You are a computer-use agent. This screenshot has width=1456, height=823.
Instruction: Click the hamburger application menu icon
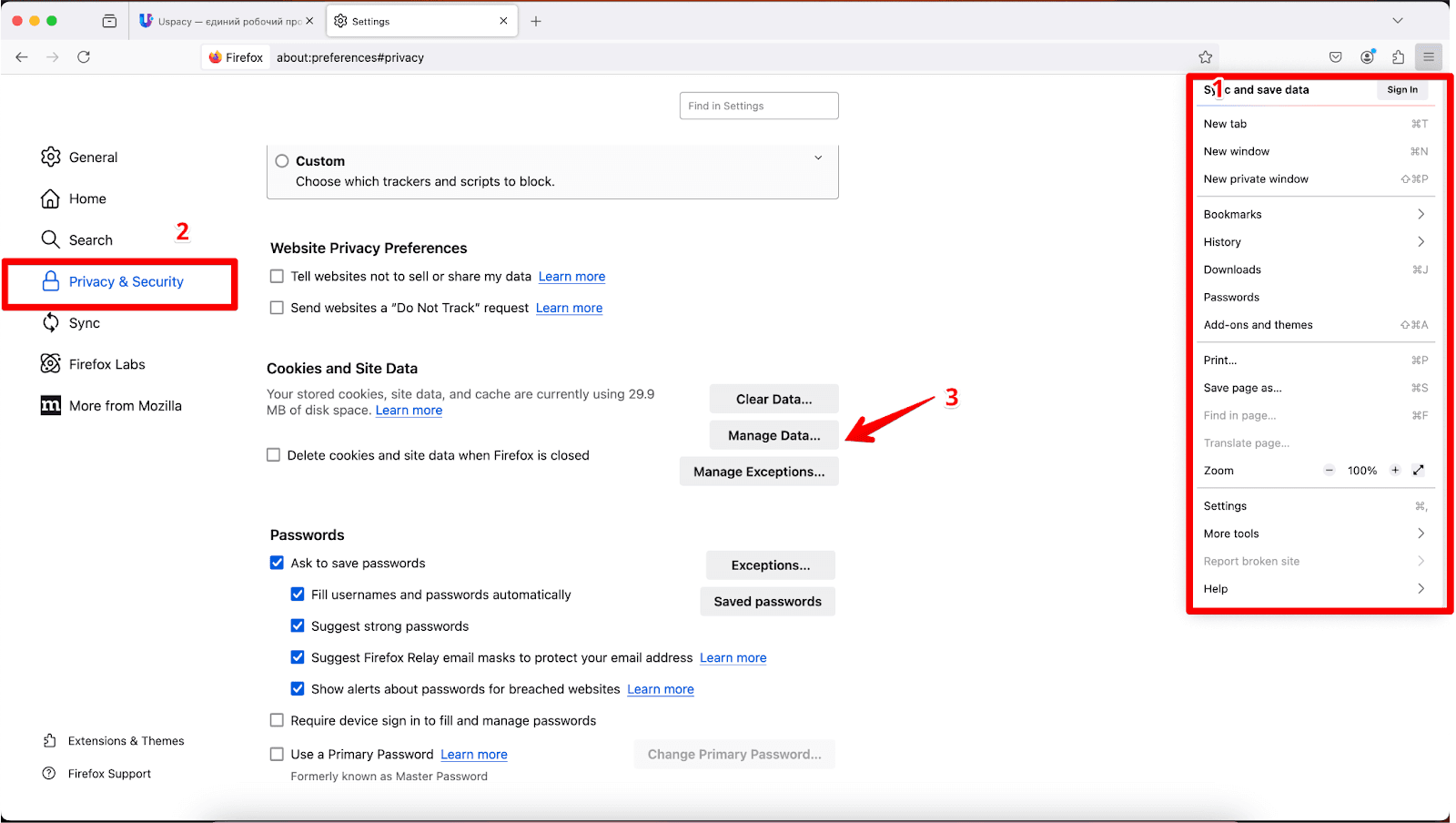pos(1429,57)
